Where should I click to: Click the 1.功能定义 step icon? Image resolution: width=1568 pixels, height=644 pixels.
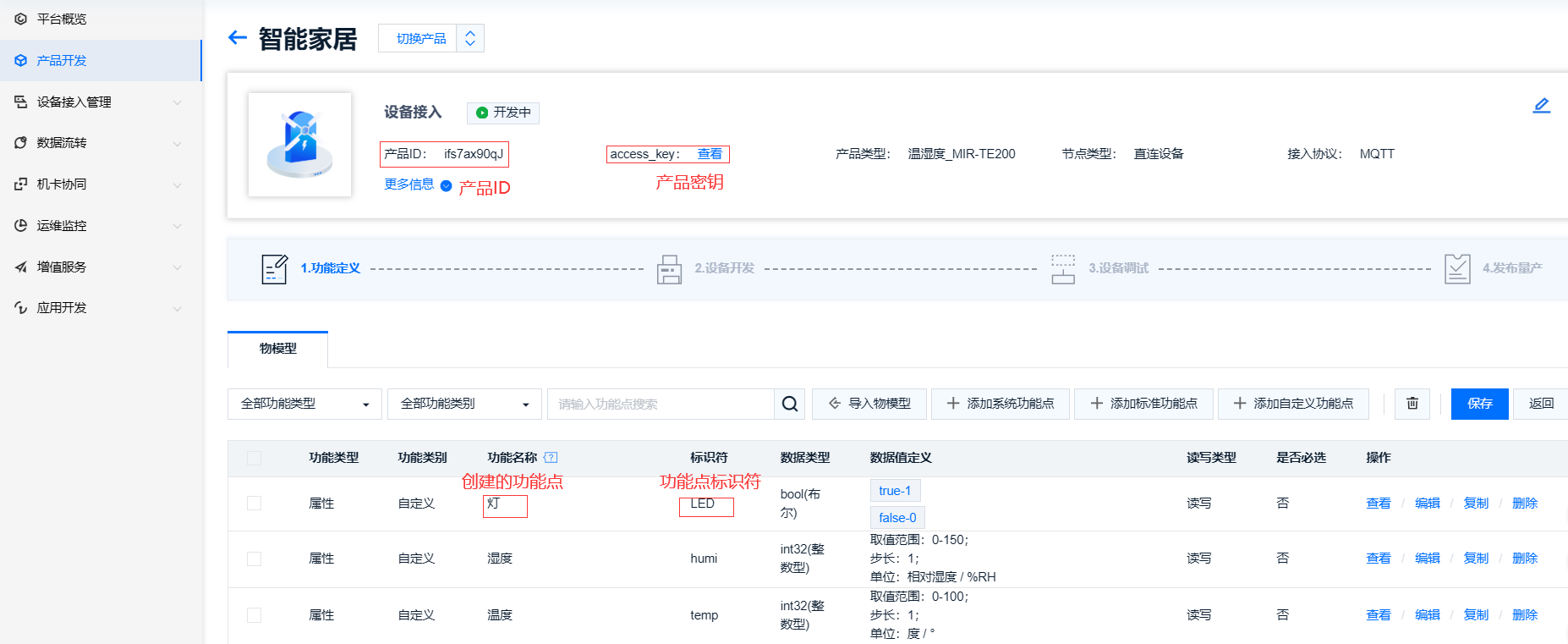274,268
